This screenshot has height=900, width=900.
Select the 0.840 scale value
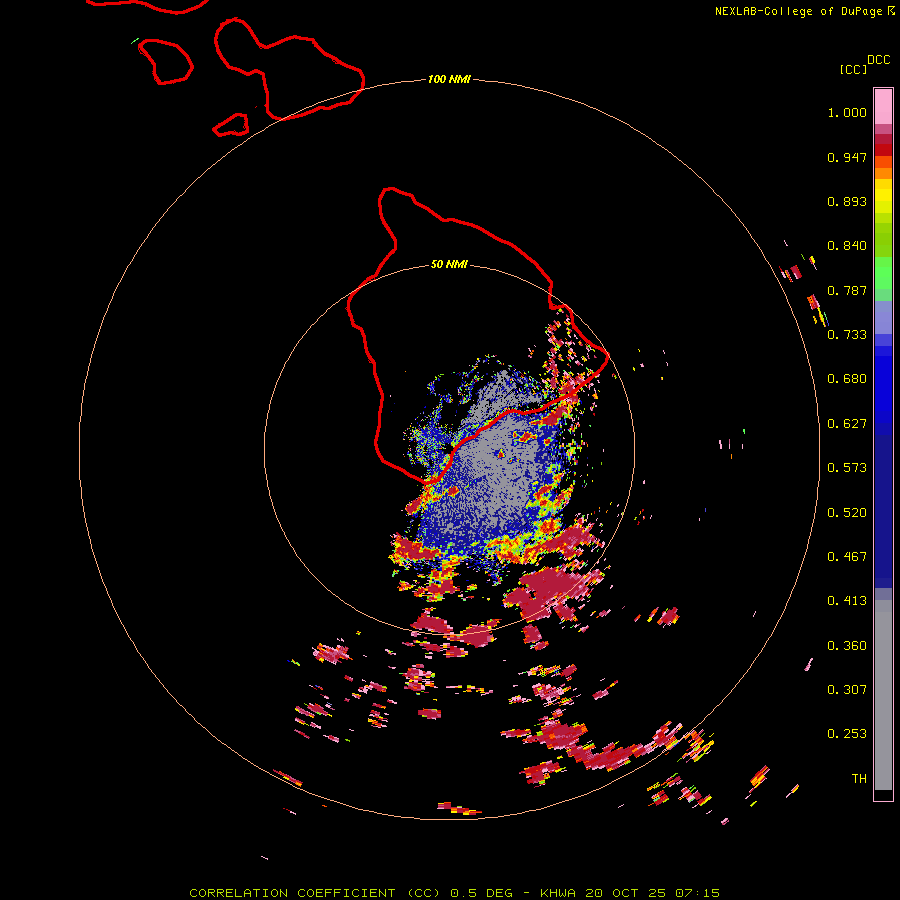point(847,246)
